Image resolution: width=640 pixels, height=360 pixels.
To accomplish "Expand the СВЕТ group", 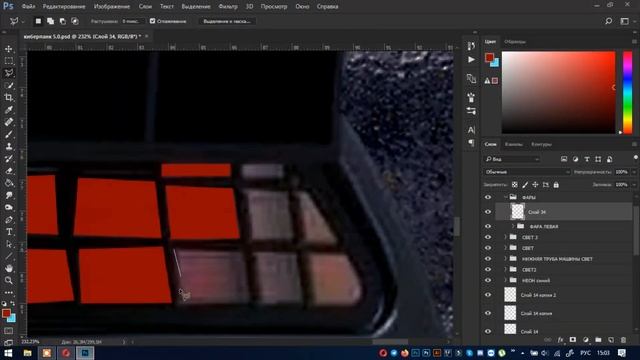I will 505,248.
